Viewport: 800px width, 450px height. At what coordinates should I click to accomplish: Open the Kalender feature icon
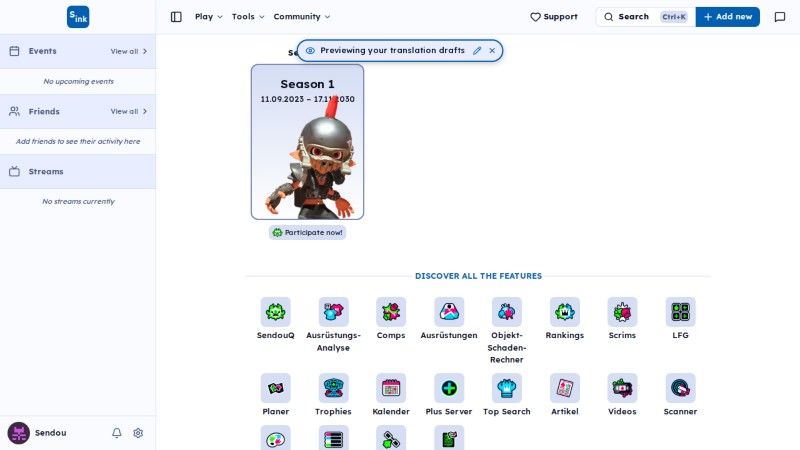click(391, 388)
